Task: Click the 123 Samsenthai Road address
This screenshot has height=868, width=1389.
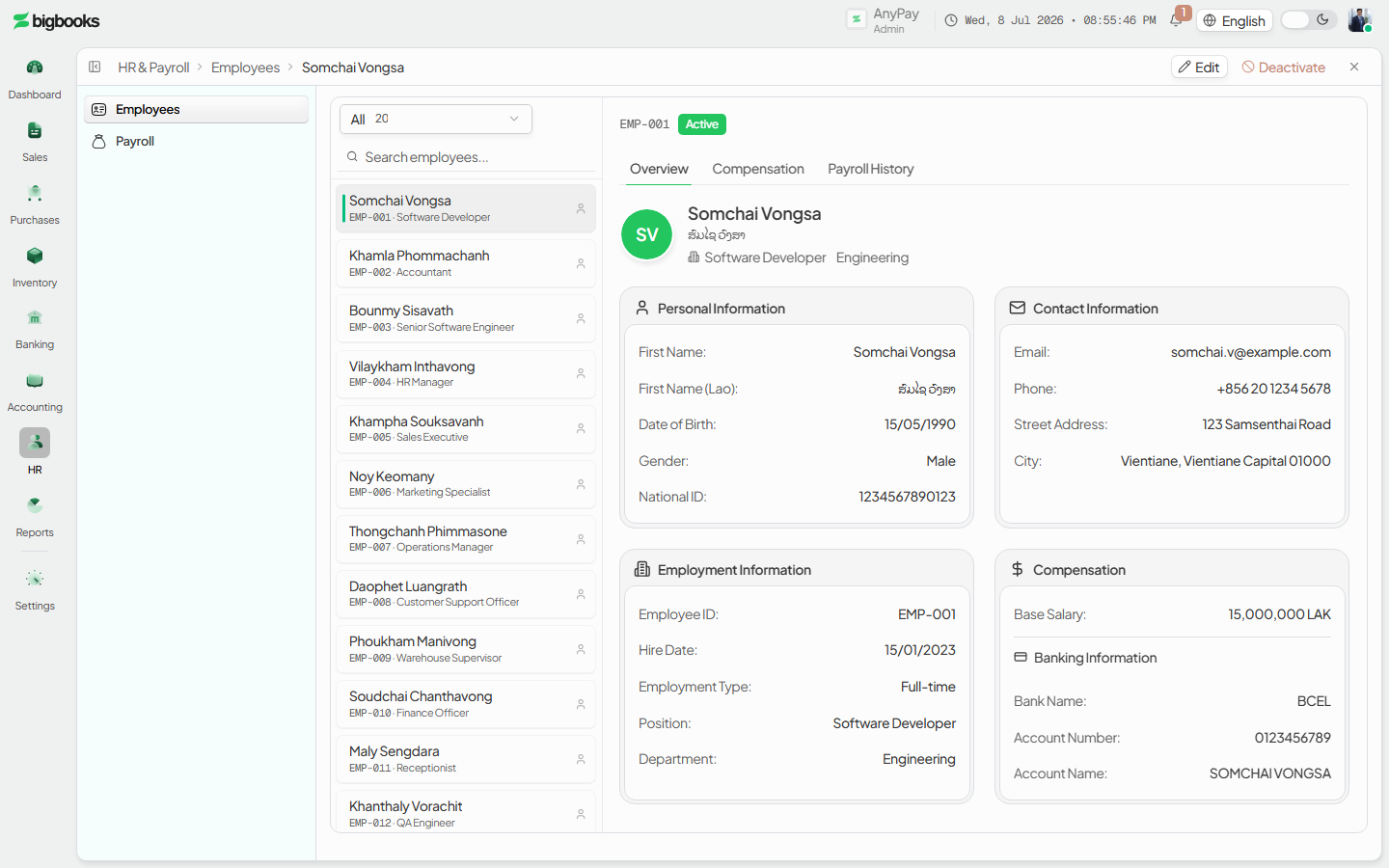Action: [x=1266, y=424]
